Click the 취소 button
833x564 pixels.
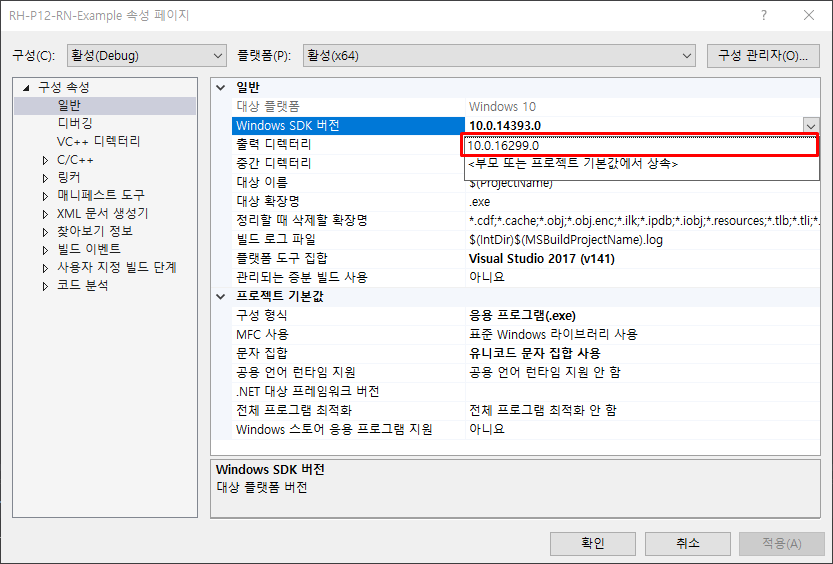point(687,543)
